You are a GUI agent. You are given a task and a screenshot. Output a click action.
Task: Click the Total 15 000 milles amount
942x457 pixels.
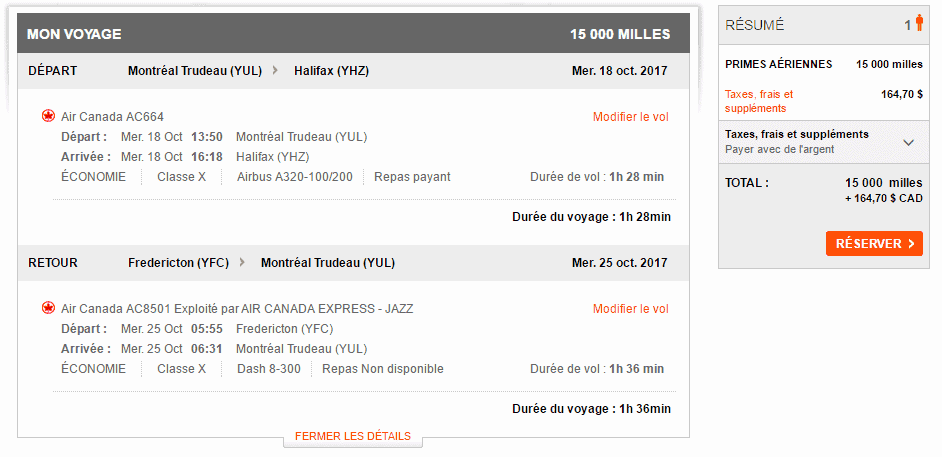(x=884, y=183)
